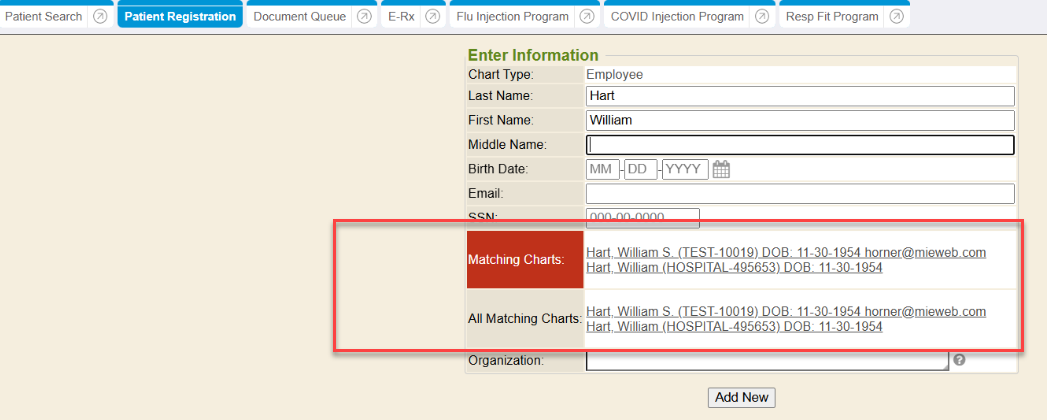The width and height of the screenshot is (1050, 420).
Task: Click the Organization text field
Action: pos(767,361)
